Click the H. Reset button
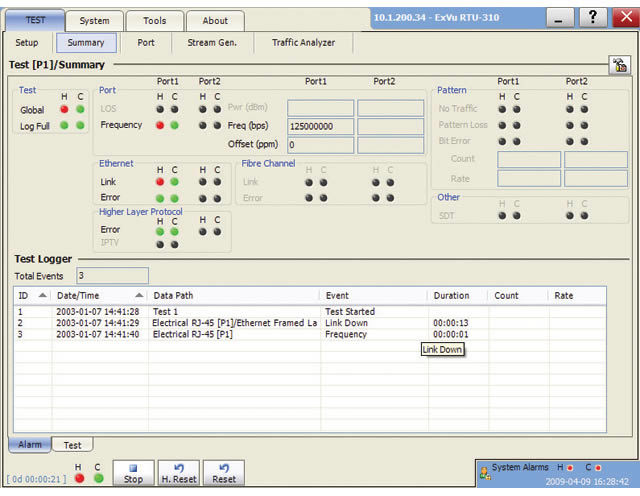 click(179, 473)
